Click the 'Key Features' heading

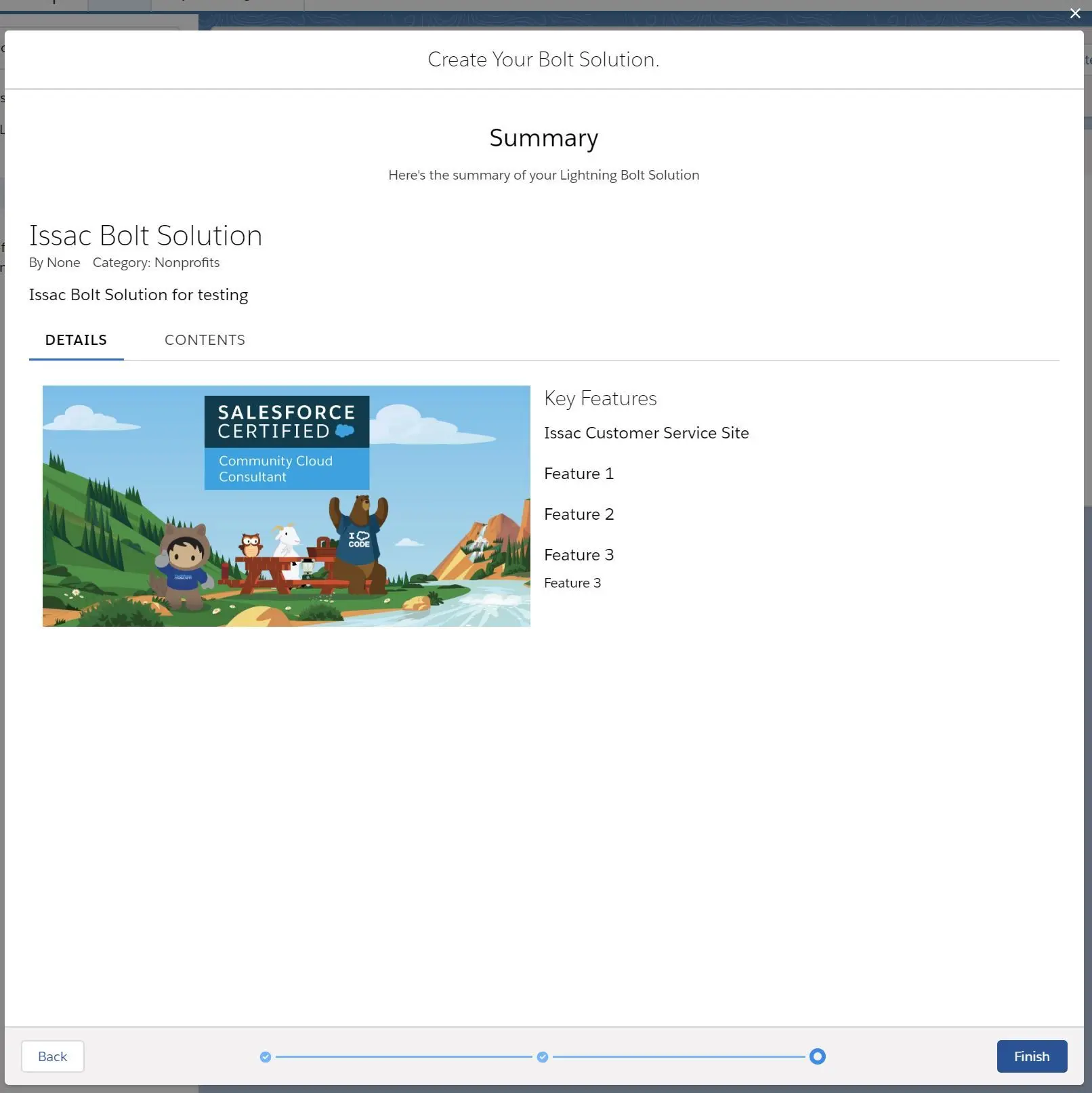click(x=600, y=398)
